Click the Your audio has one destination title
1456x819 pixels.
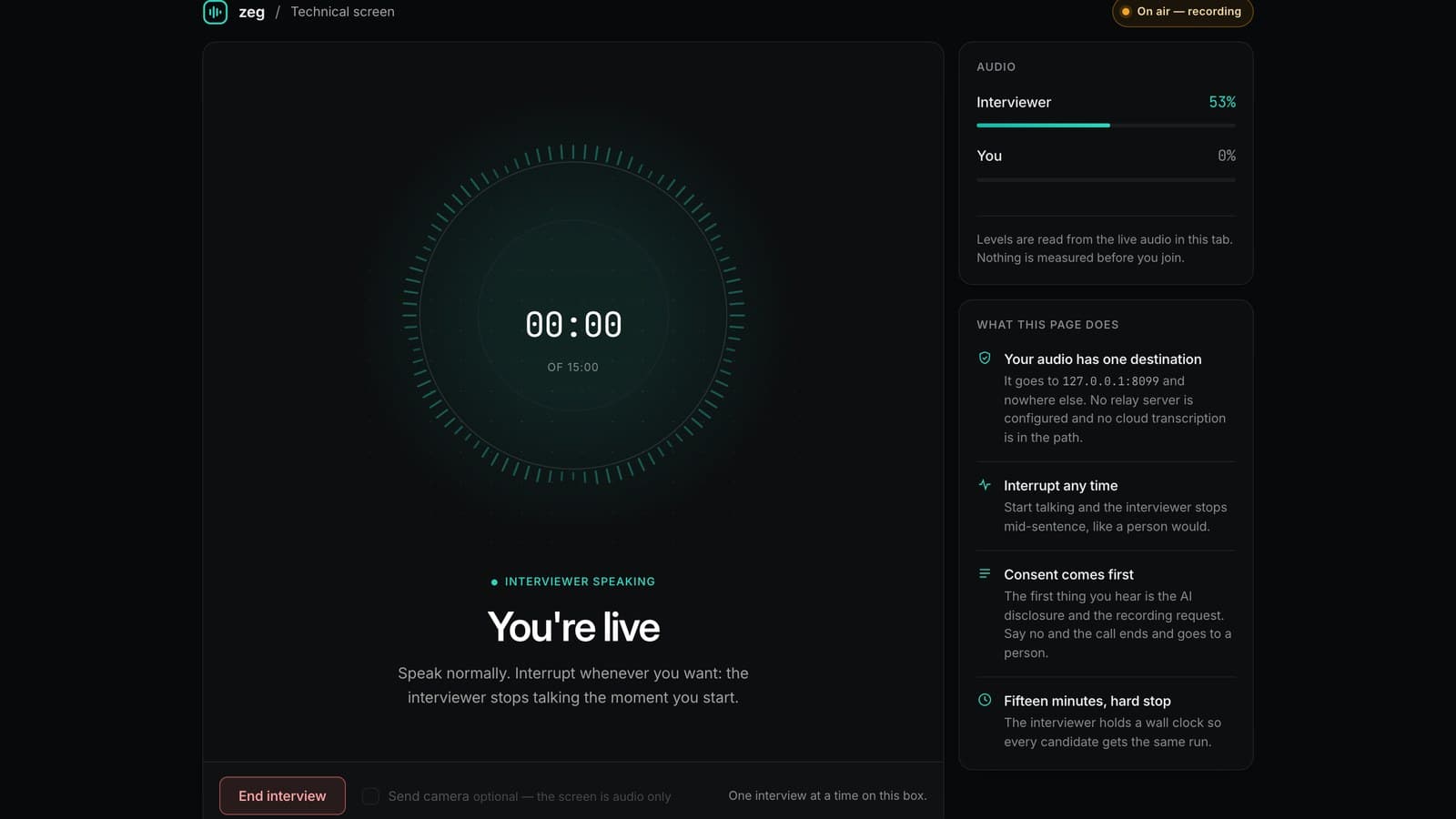point(1102,359)
